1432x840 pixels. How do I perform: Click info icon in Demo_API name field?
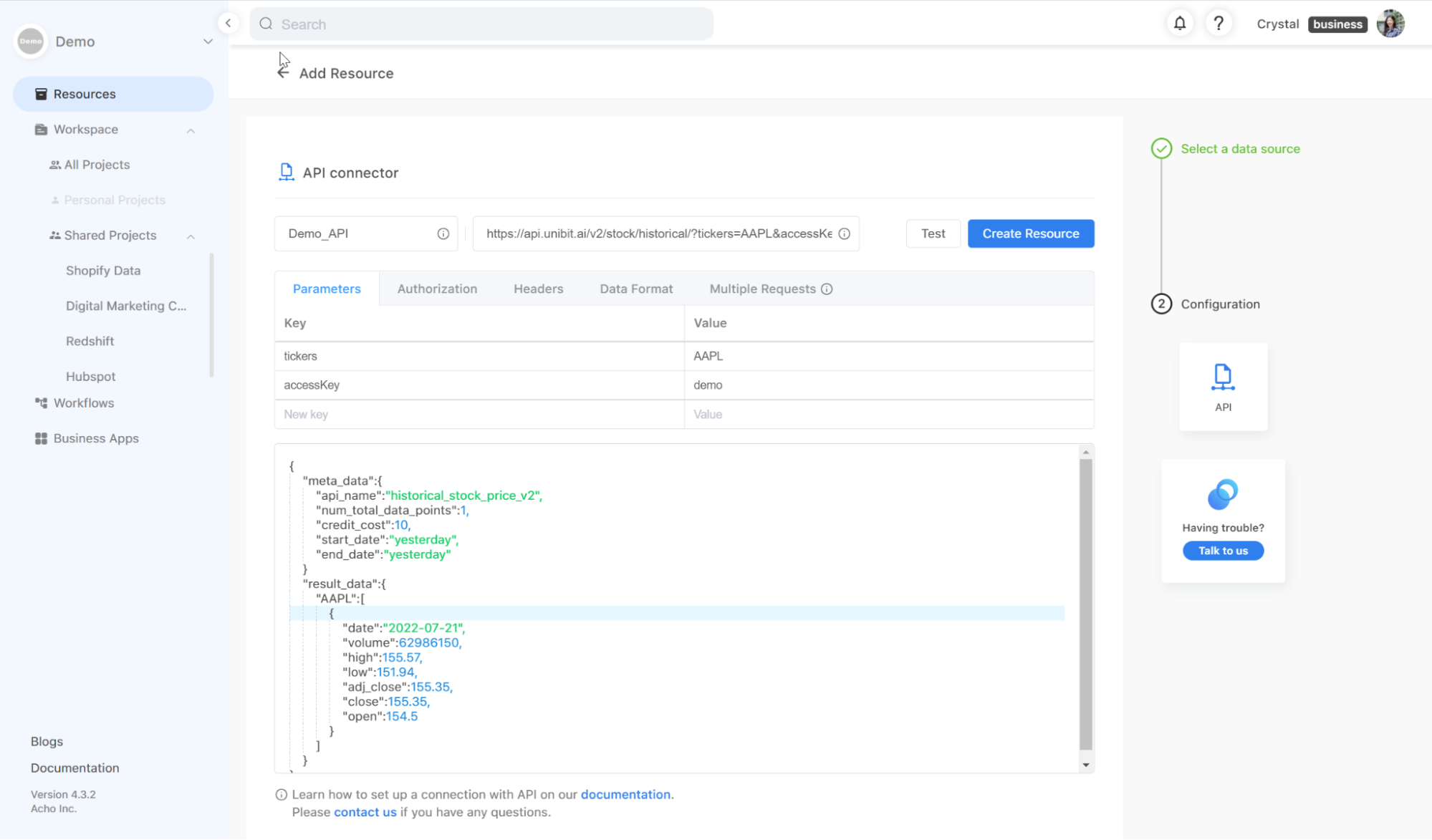tap(443, 233)
